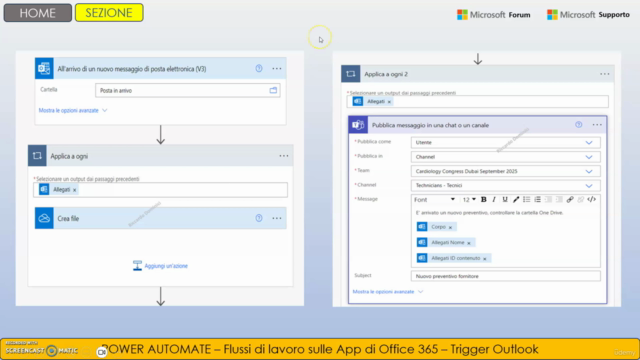This screenshot has width=640, height=360.
Task: Remove Corpo token from message
Action: tap(451, 227)
